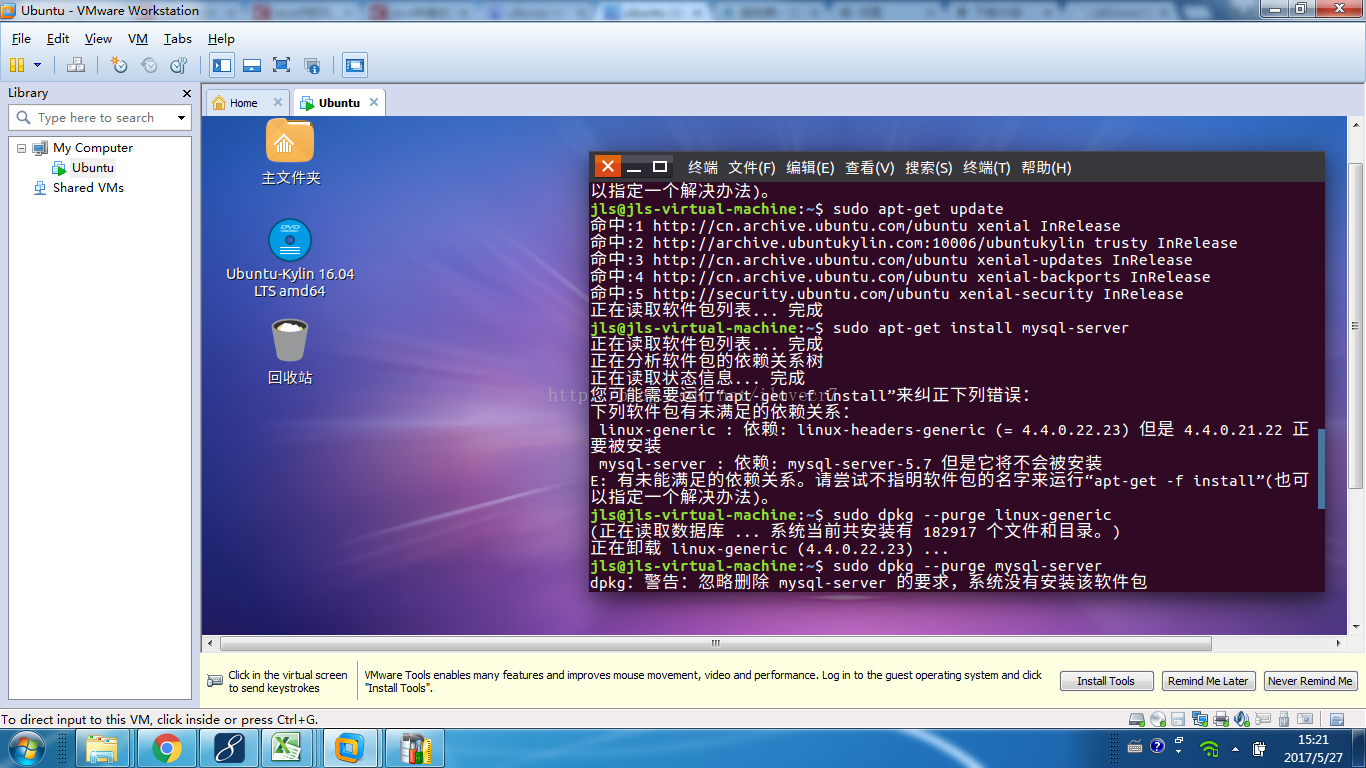Click the printer device status icon
The width and height of the screenshot is (1366, 768).
(x=1221, y=719)
